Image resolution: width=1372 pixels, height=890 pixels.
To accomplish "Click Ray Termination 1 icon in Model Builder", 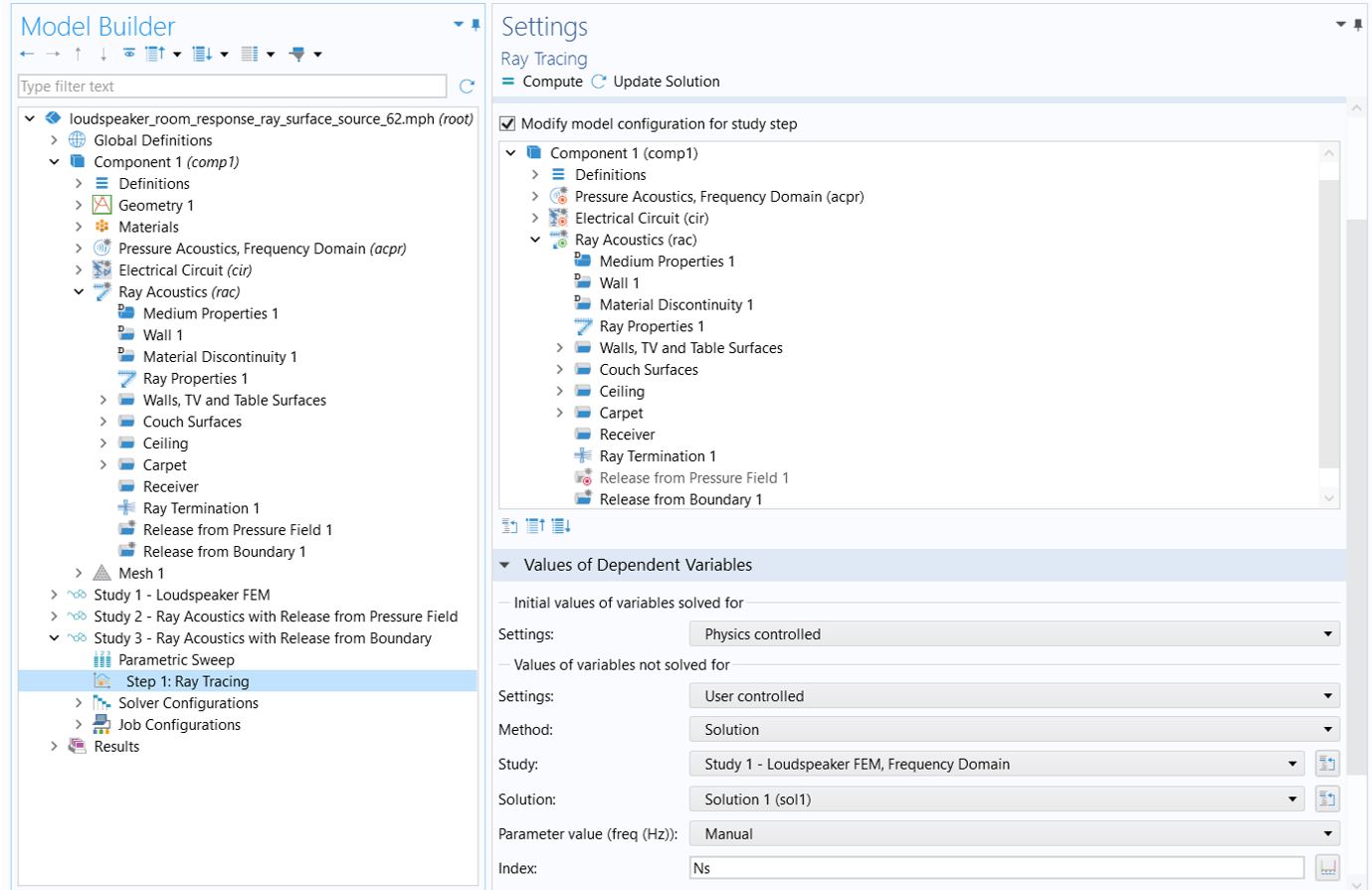I will coord(126,508).
